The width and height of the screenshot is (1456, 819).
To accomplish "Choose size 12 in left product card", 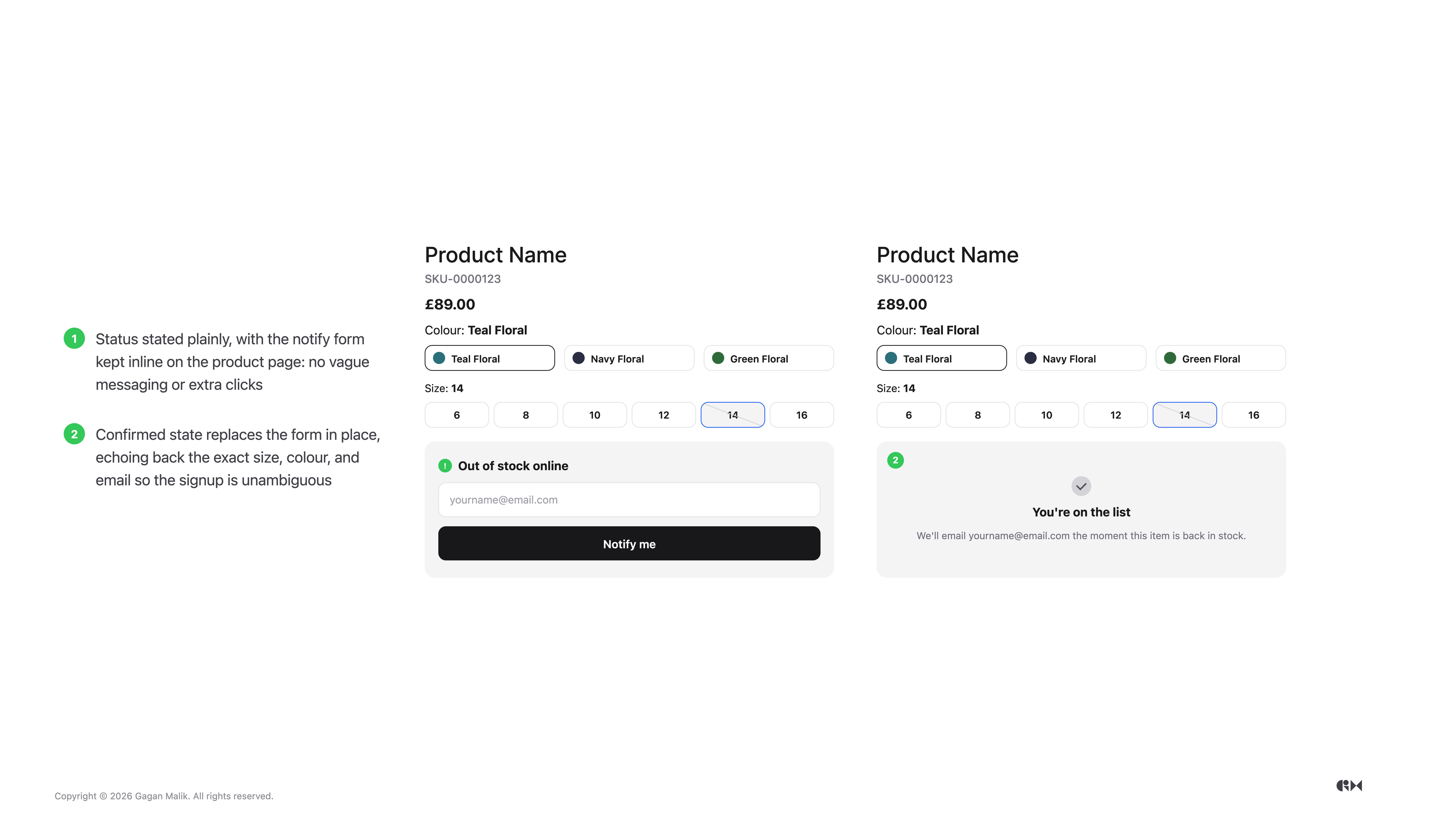I will point(664,415).
